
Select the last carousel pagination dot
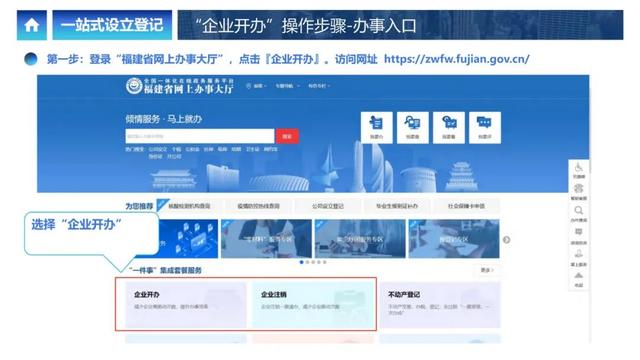325,262
